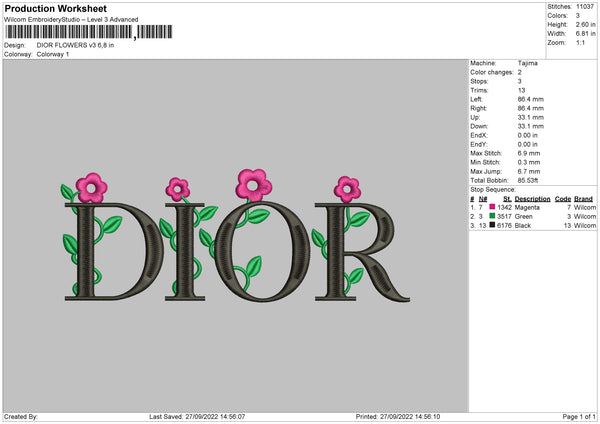Click the green color swatch in stop sequence

click(492, 216)
